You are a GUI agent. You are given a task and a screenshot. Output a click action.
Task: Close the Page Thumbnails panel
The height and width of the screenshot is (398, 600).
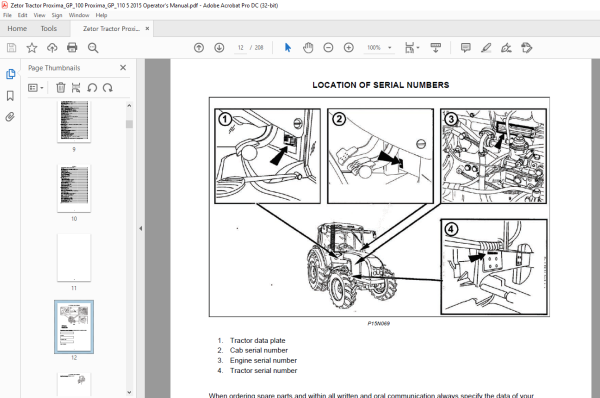[x=123, y=68]
